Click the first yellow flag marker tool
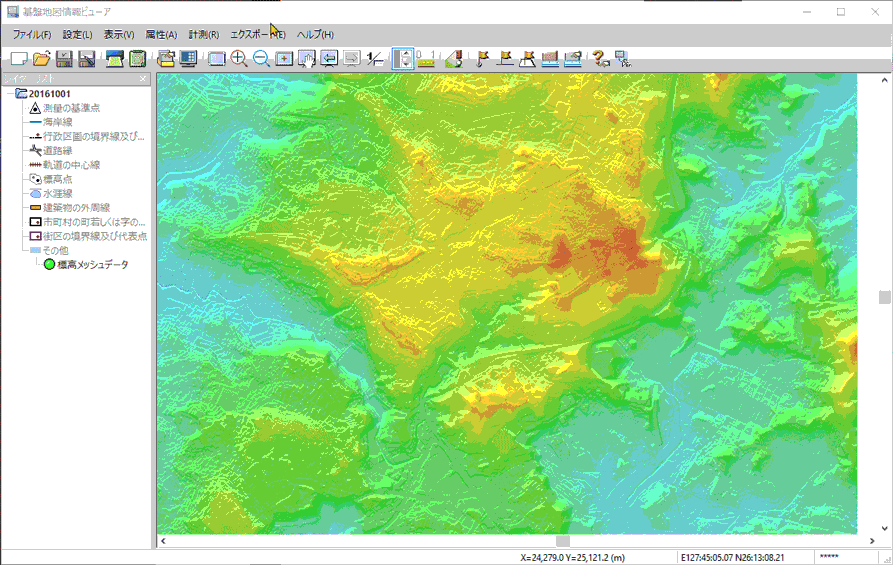893x565 pixels. click(483, 59)
